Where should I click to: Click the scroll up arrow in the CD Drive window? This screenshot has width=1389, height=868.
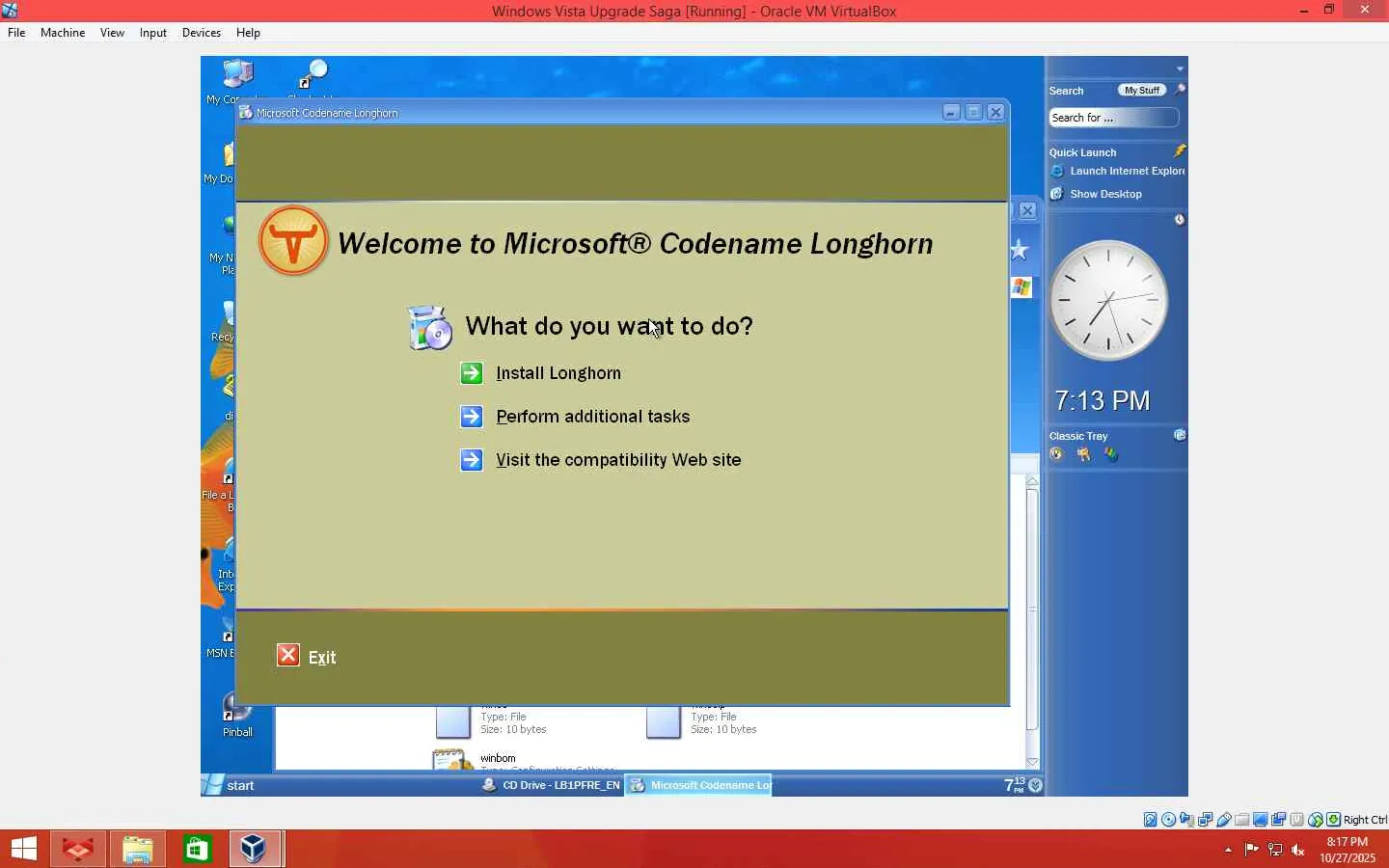[1032, 480]
